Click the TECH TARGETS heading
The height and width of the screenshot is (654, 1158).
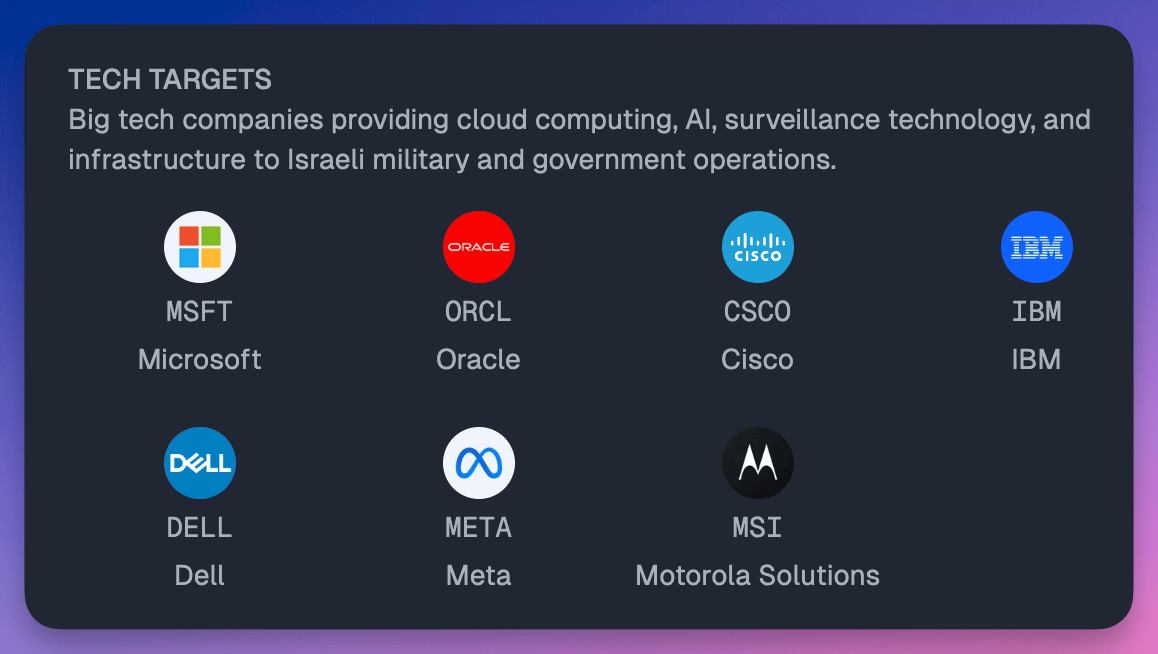click(170, 80)
